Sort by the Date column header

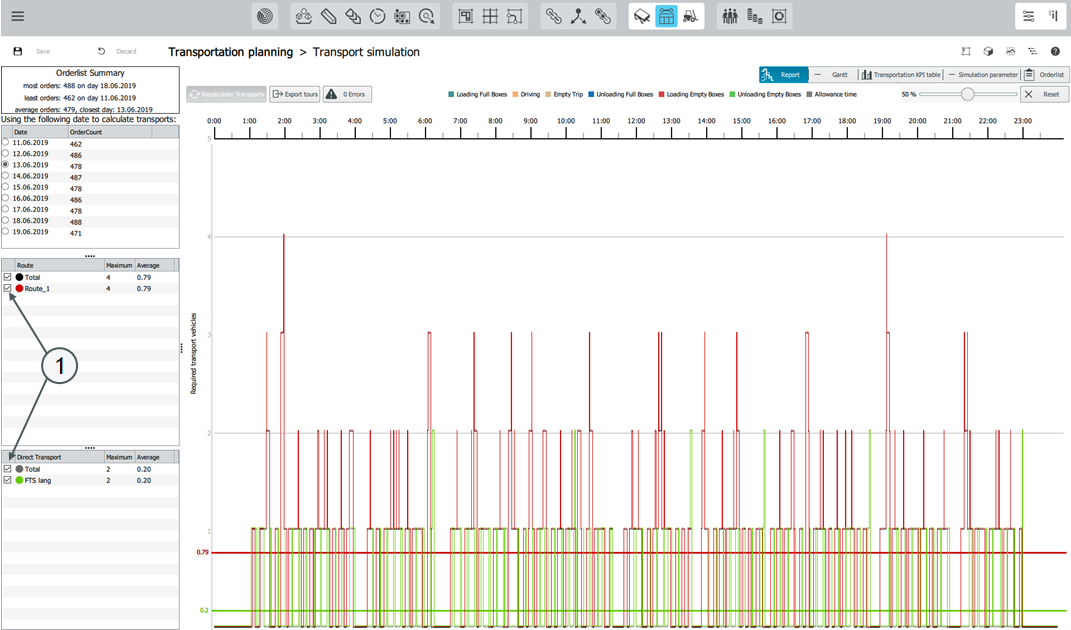(x=40, y=132)
